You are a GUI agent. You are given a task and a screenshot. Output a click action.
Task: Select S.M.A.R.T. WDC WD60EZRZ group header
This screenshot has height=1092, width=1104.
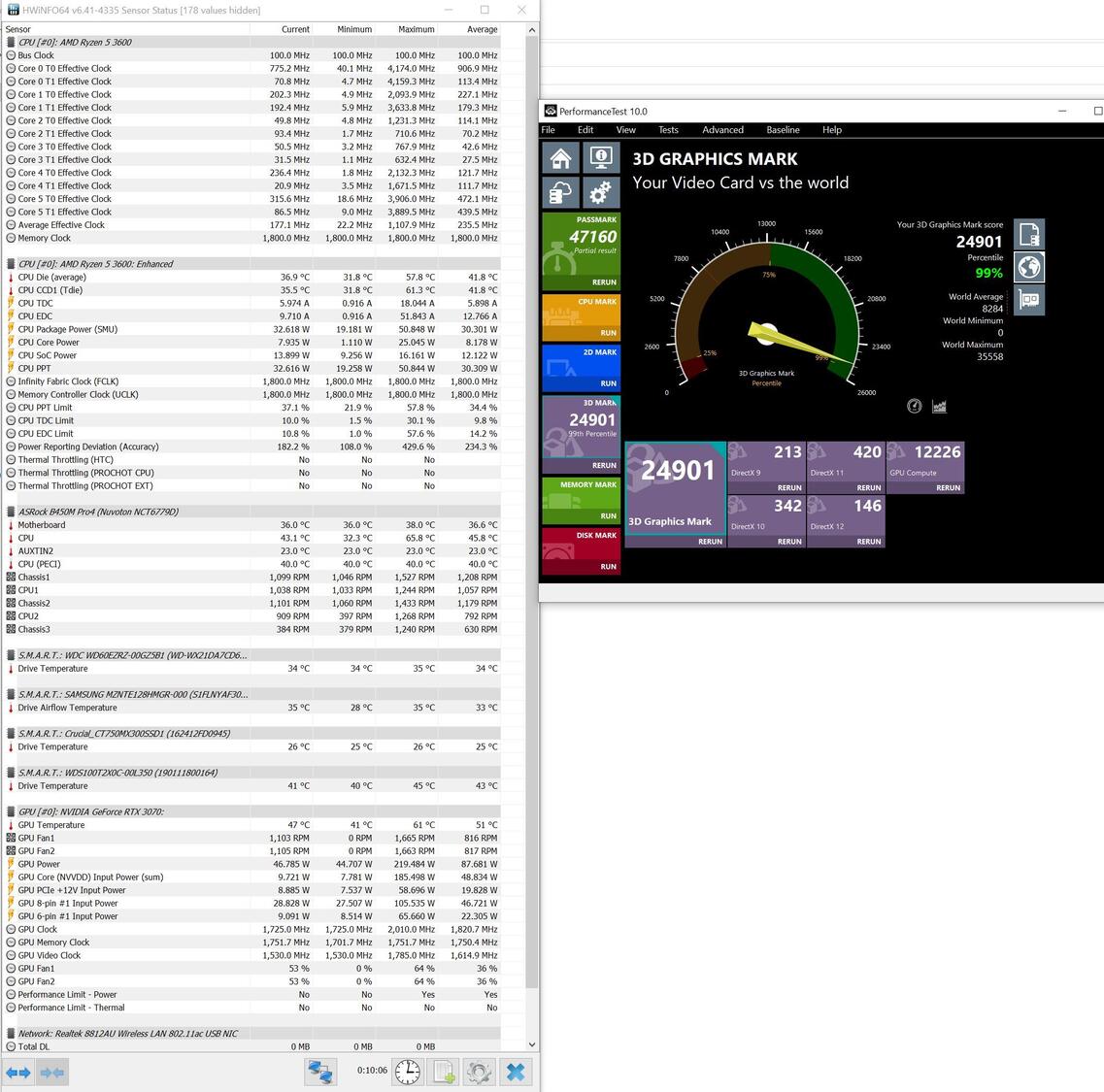click(252, 655)
